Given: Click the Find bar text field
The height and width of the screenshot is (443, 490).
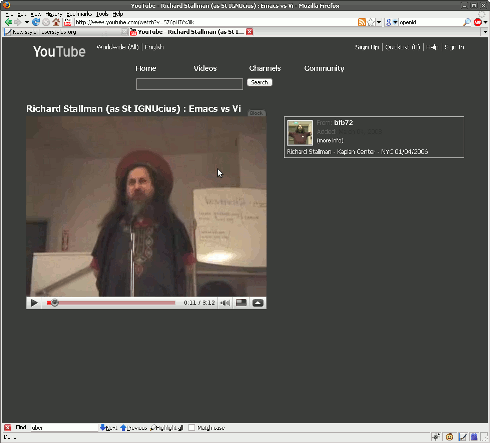Looking at the screenshot, I should point(64,428).
